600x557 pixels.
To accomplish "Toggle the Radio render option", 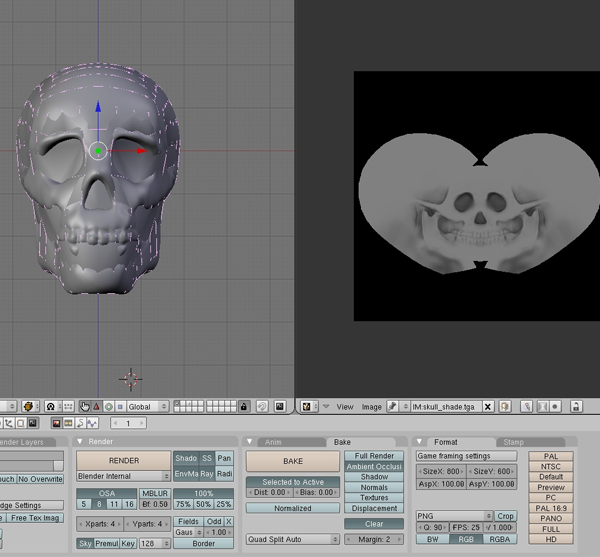I will point(224,474).
